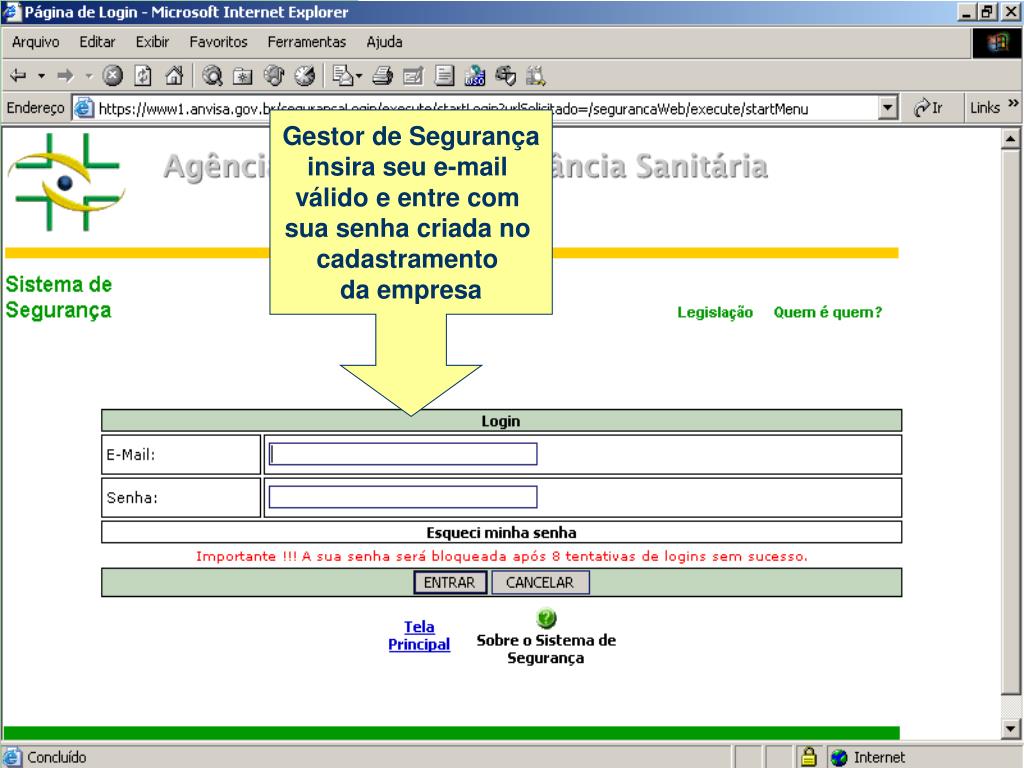Click the Back navigation arrow
This screenshot has width=1024, height=768.
(x=18, y=76)
